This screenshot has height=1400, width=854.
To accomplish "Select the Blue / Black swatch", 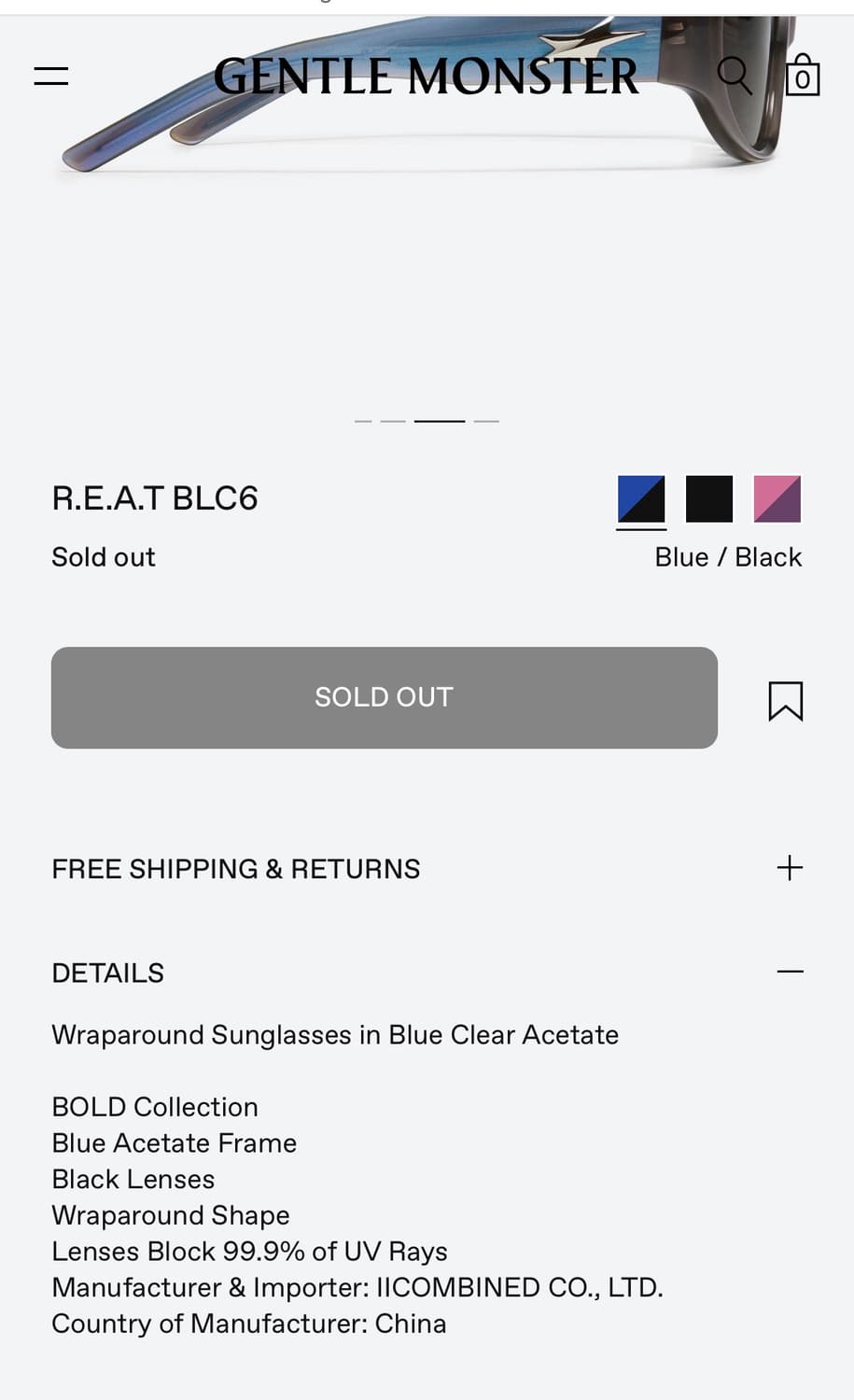I will coord(640,498).
